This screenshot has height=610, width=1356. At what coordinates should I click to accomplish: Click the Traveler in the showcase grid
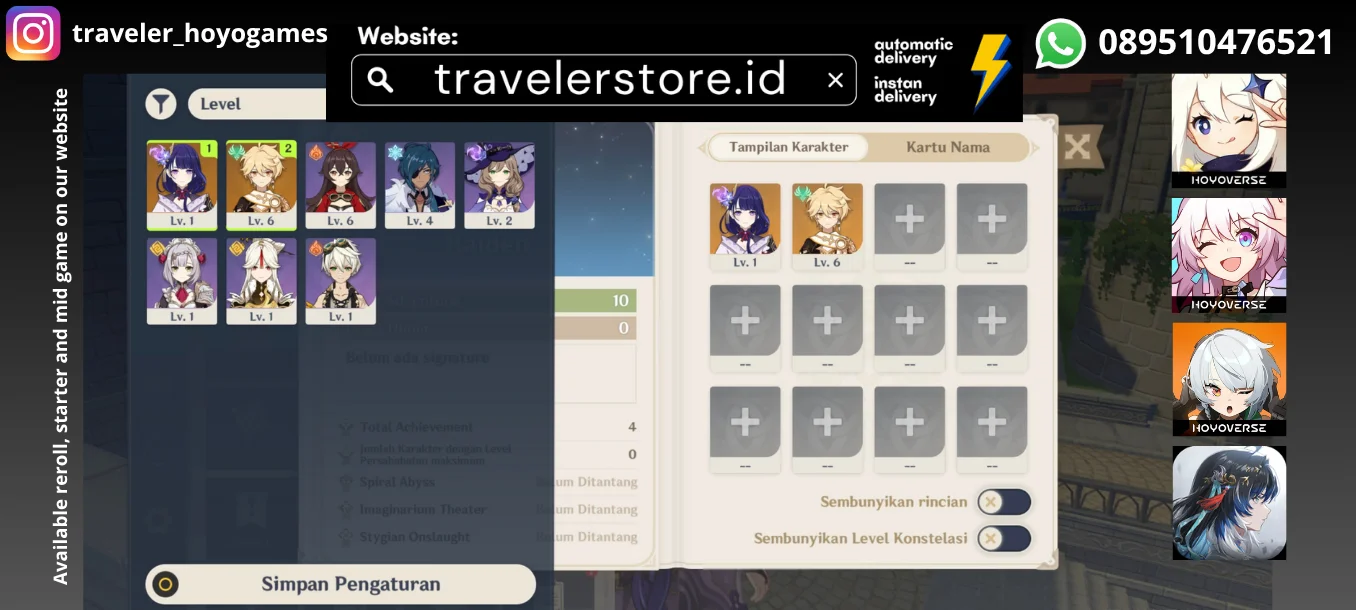(827, 227)
